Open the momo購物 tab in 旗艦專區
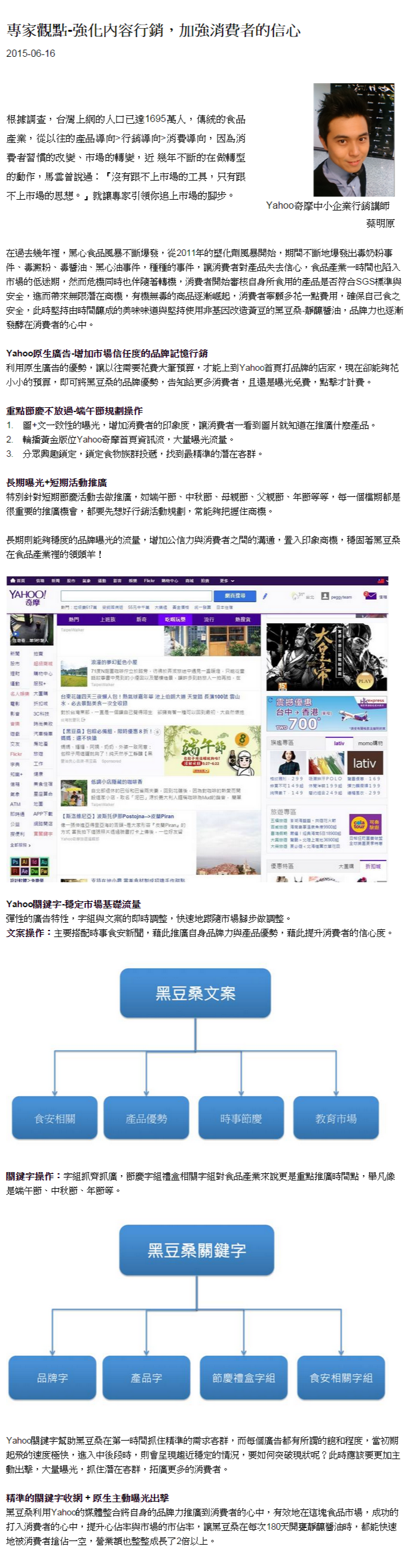 [x=370, y=743]
